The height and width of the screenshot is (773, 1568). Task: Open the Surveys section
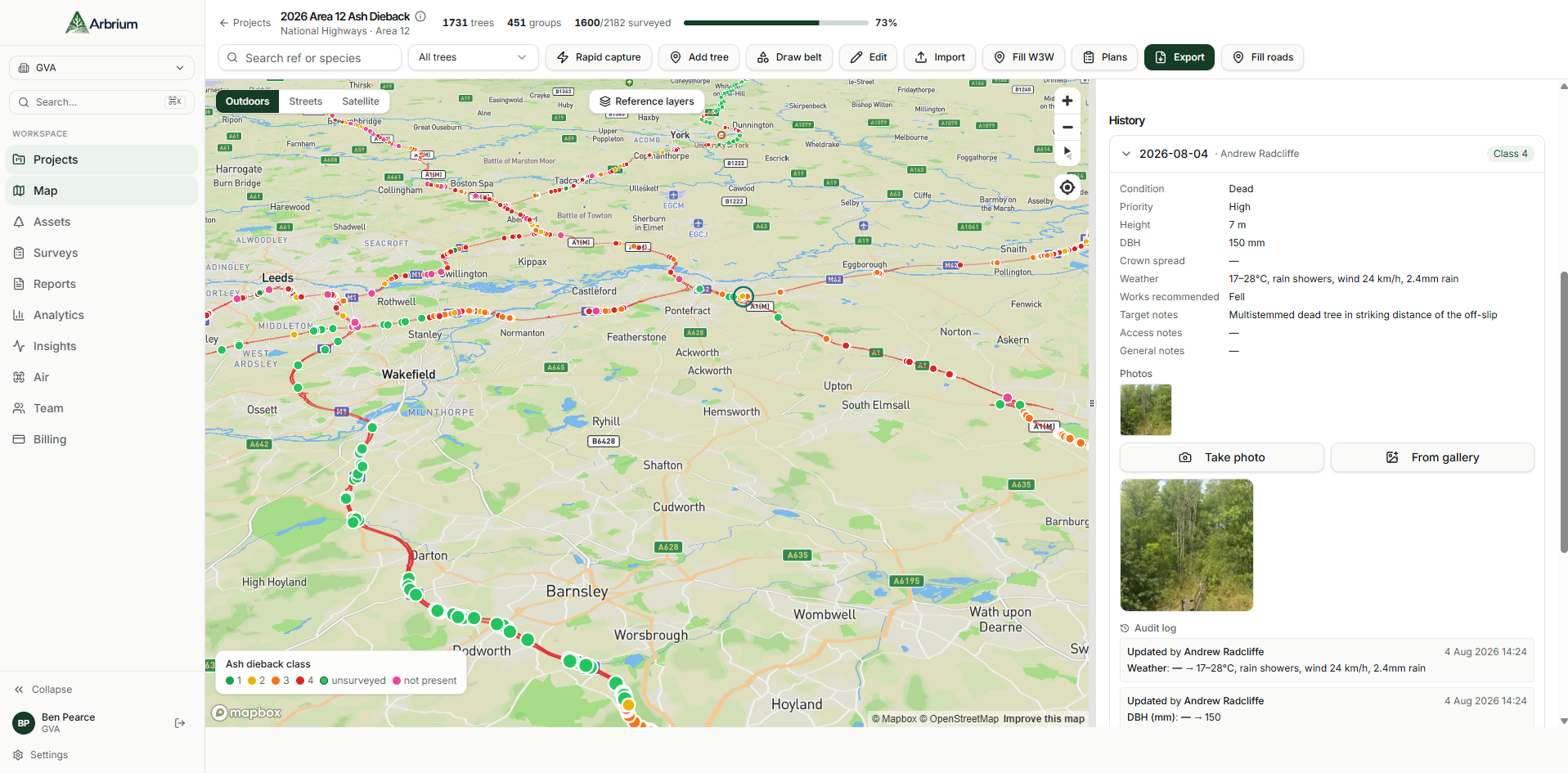click(x=101, y=253)
